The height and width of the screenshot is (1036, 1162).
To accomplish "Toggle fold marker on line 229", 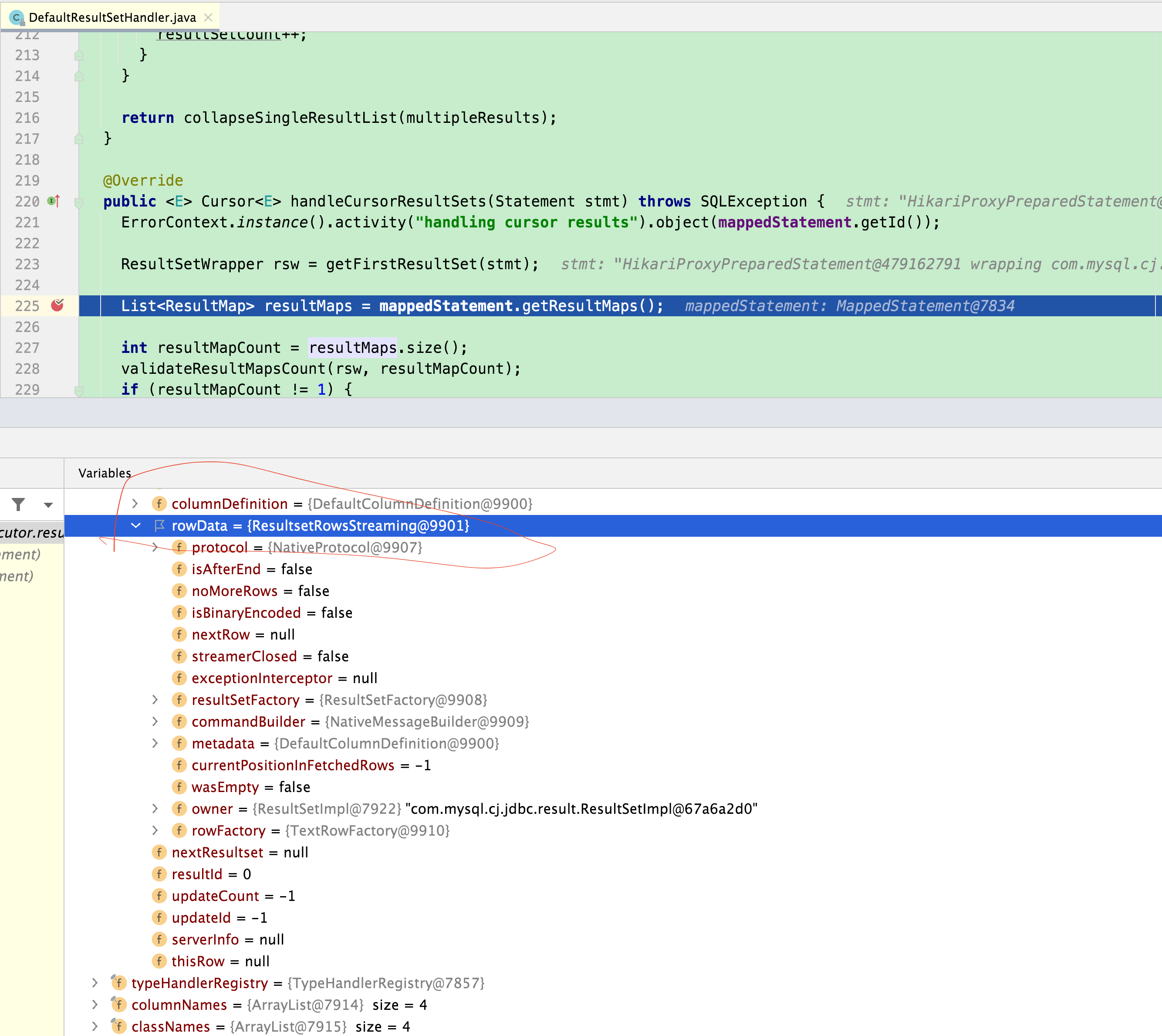I will [79, 390].
